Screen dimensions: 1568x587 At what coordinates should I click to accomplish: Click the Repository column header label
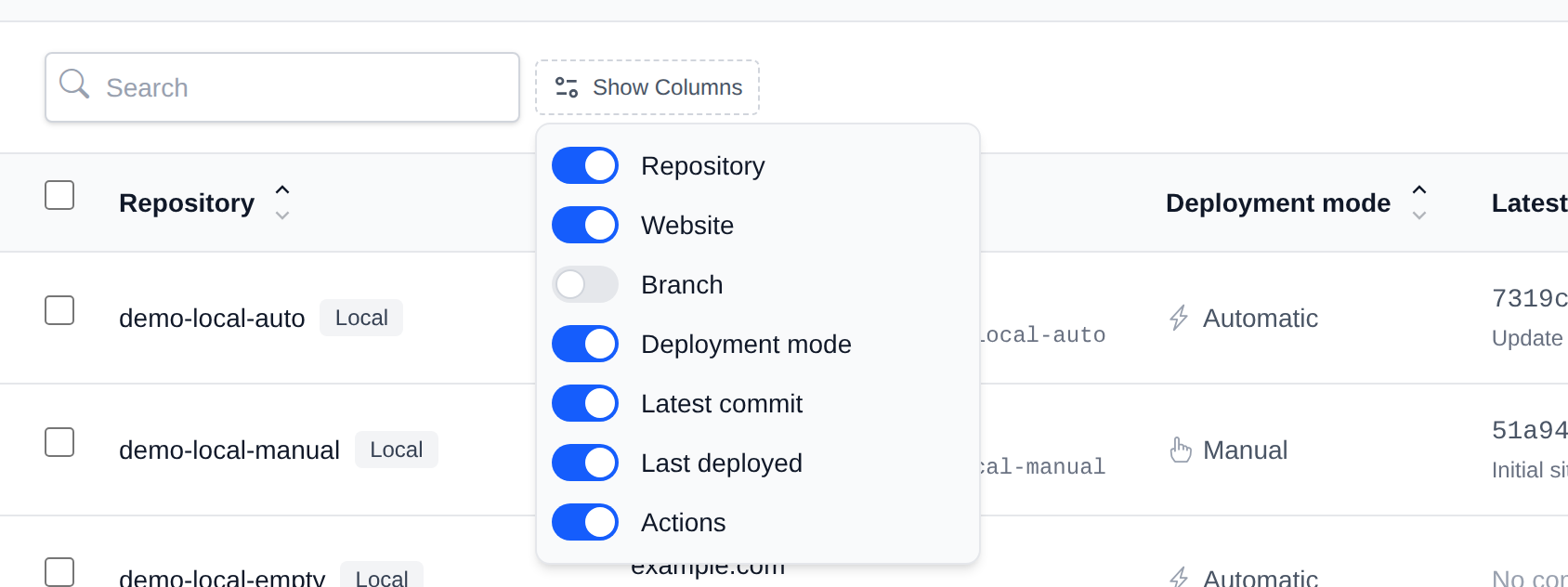click(x=187, y=202)
